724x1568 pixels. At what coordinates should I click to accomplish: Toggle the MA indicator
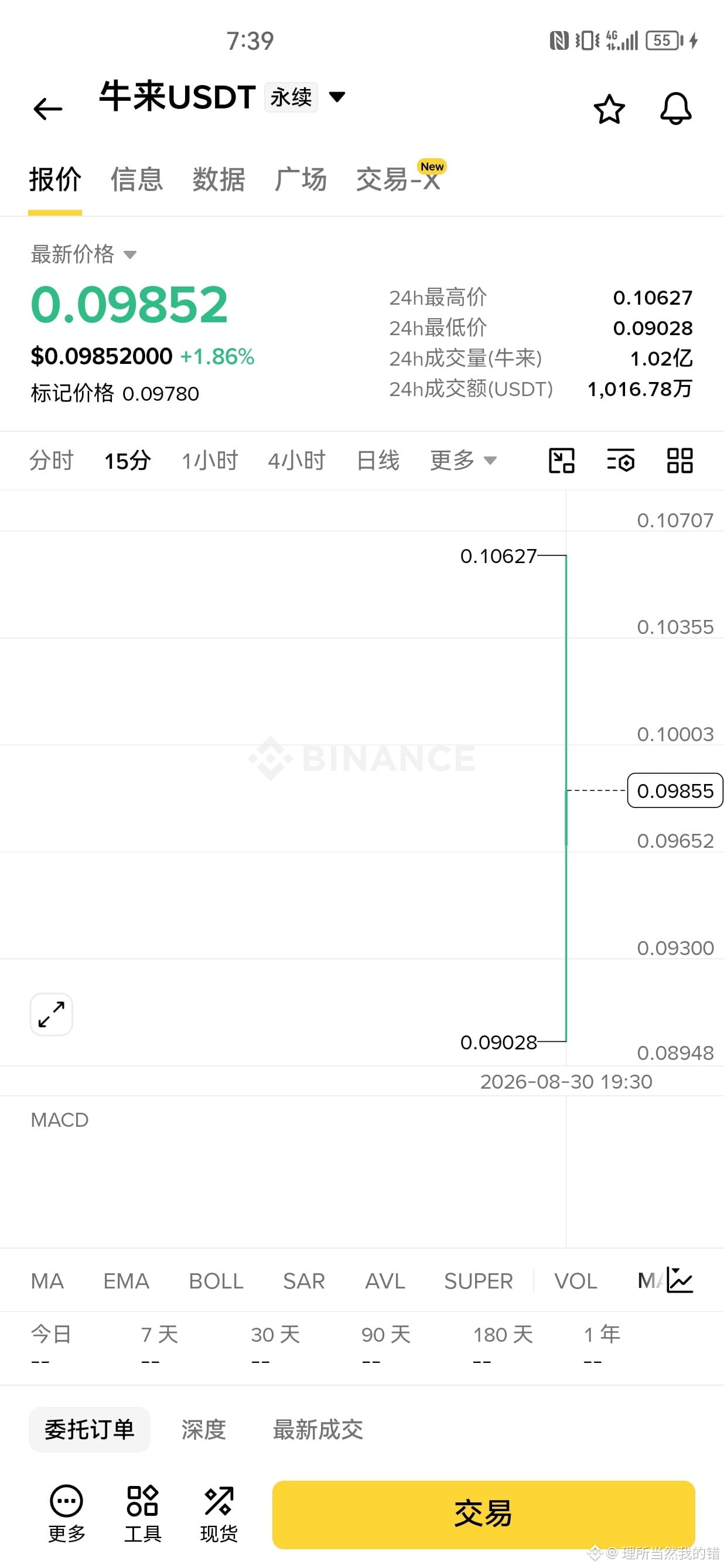pyautogui.click(x=47, y=1281)
